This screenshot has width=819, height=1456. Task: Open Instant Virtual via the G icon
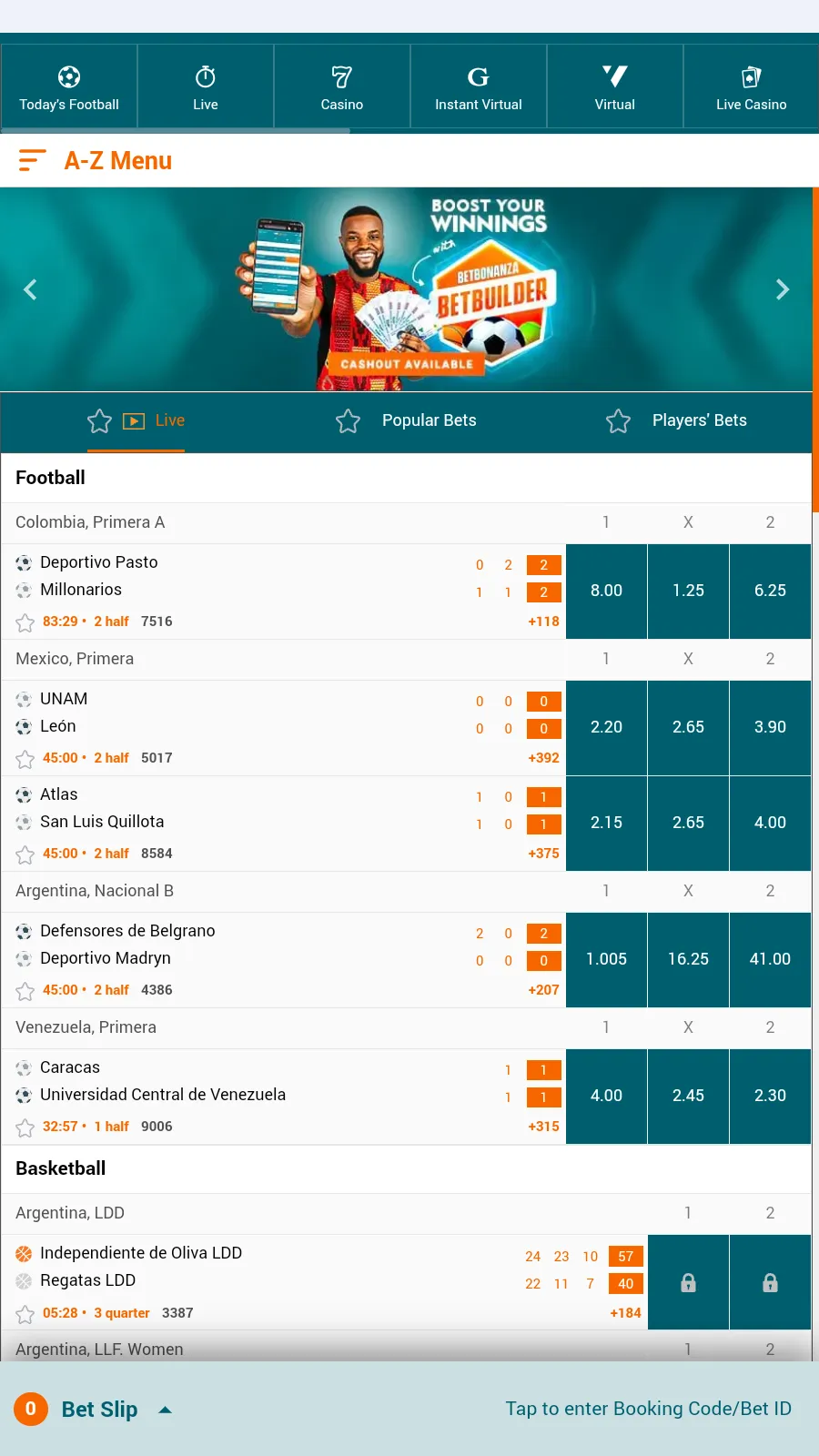click(x=478, y=77)
